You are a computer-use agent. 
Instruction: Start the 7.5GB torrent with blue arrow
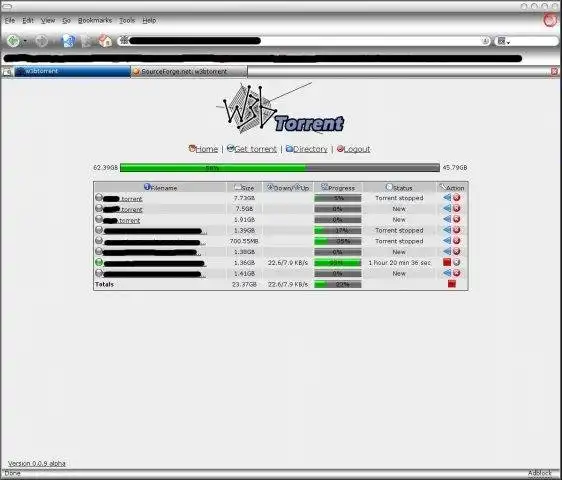click(447, 208)
